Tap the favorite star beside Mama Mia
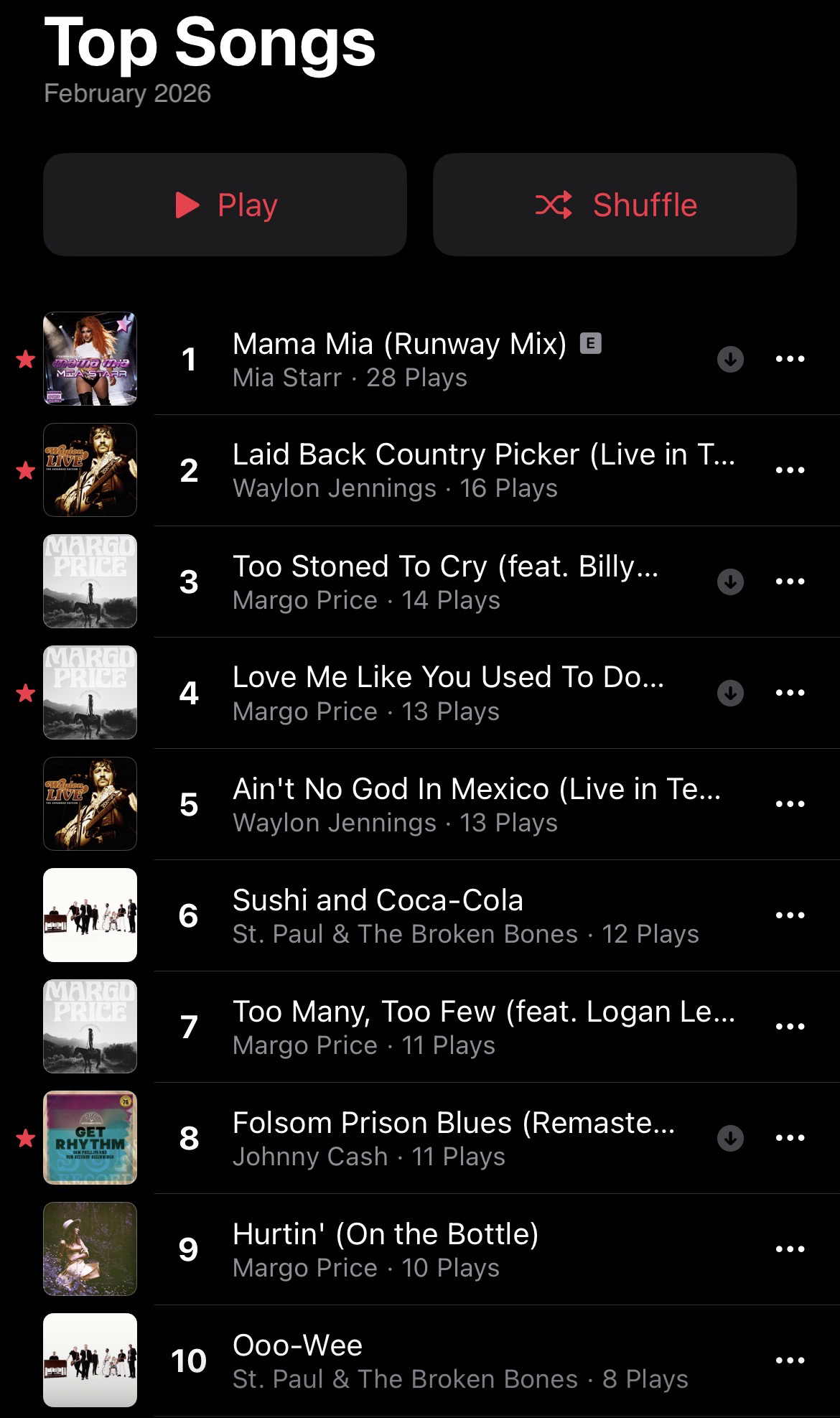 tap(26, 359)
